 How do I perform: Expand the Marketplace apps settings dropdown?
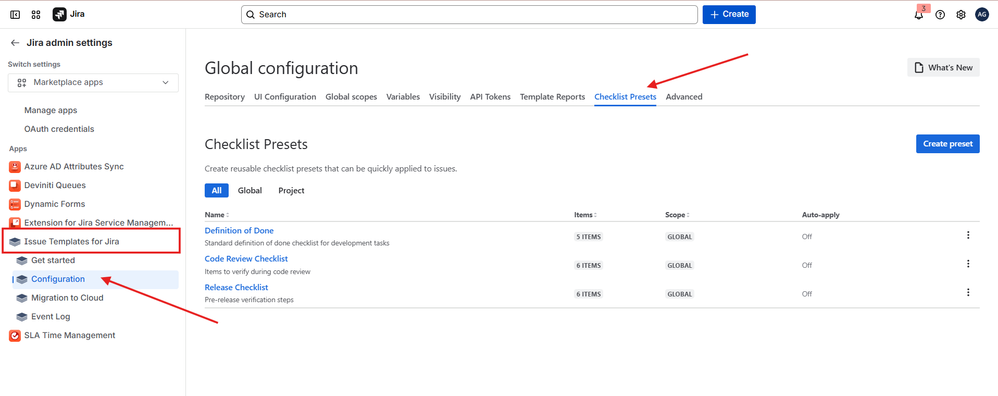click(93, 83)
